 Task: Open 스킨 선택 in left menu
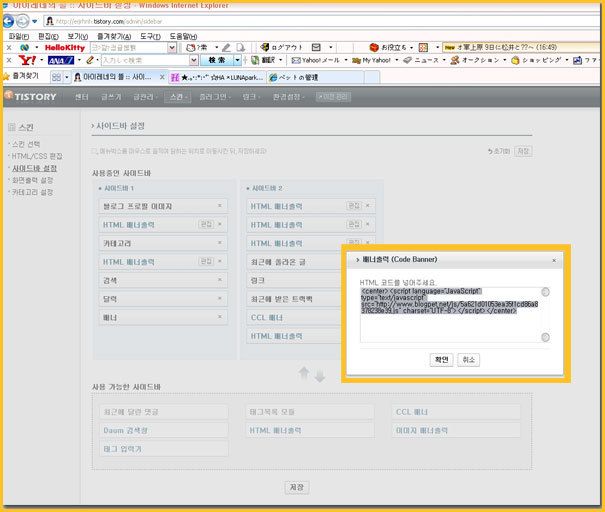click(x=25, y=144)
